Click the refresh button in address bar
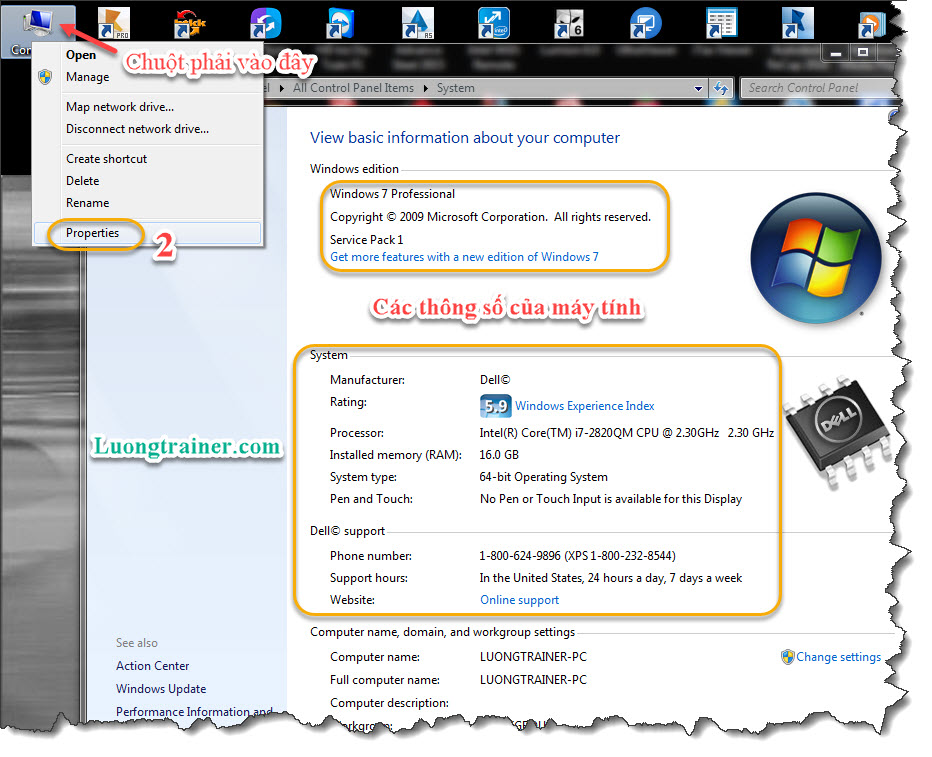This screenshot has width=932, height=757. [721, 89]
